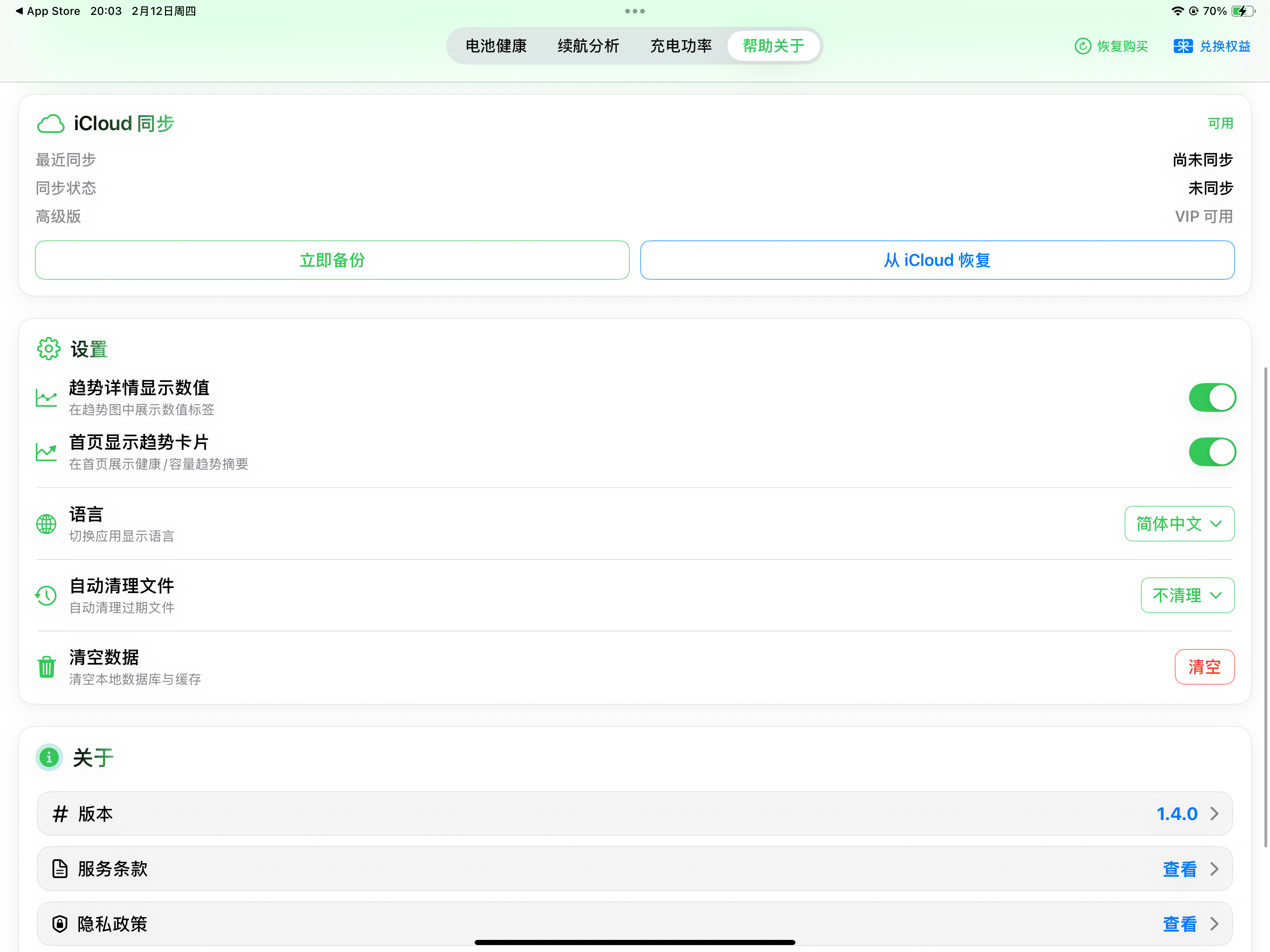The width and height of the screenshot is (1270, 952).
Task: Open the 不清理 auto-clean dropdown
Action: pos(1187,595)
